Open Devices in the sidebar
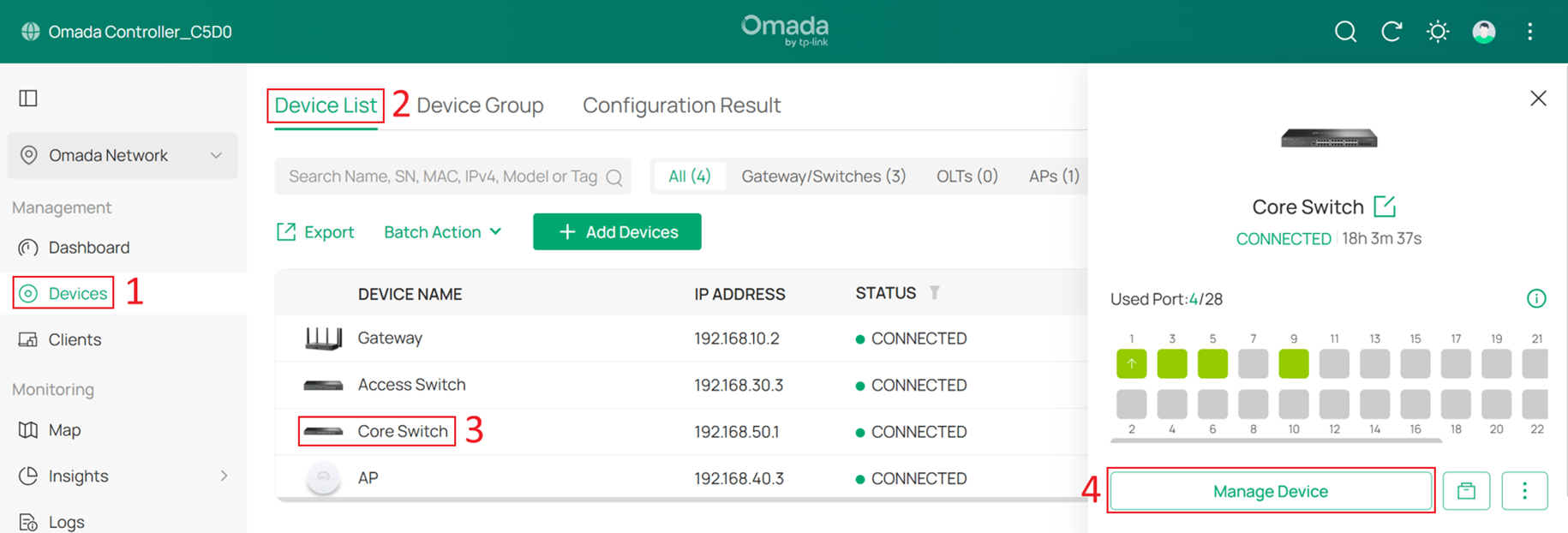Image resolution: width=1568 pixels, height=533 pixels. tap(78, 293)
